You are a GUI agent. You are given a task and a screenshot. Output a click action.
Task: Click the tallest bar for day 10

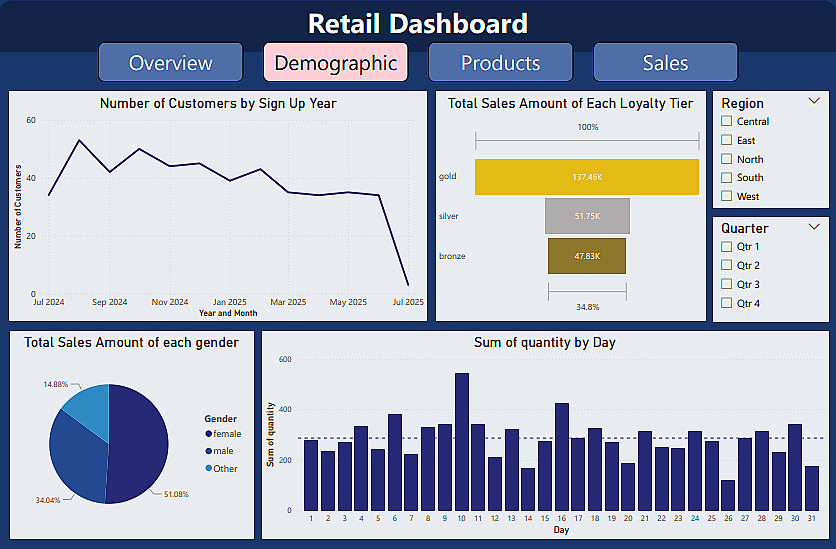[x=462, y=441]
